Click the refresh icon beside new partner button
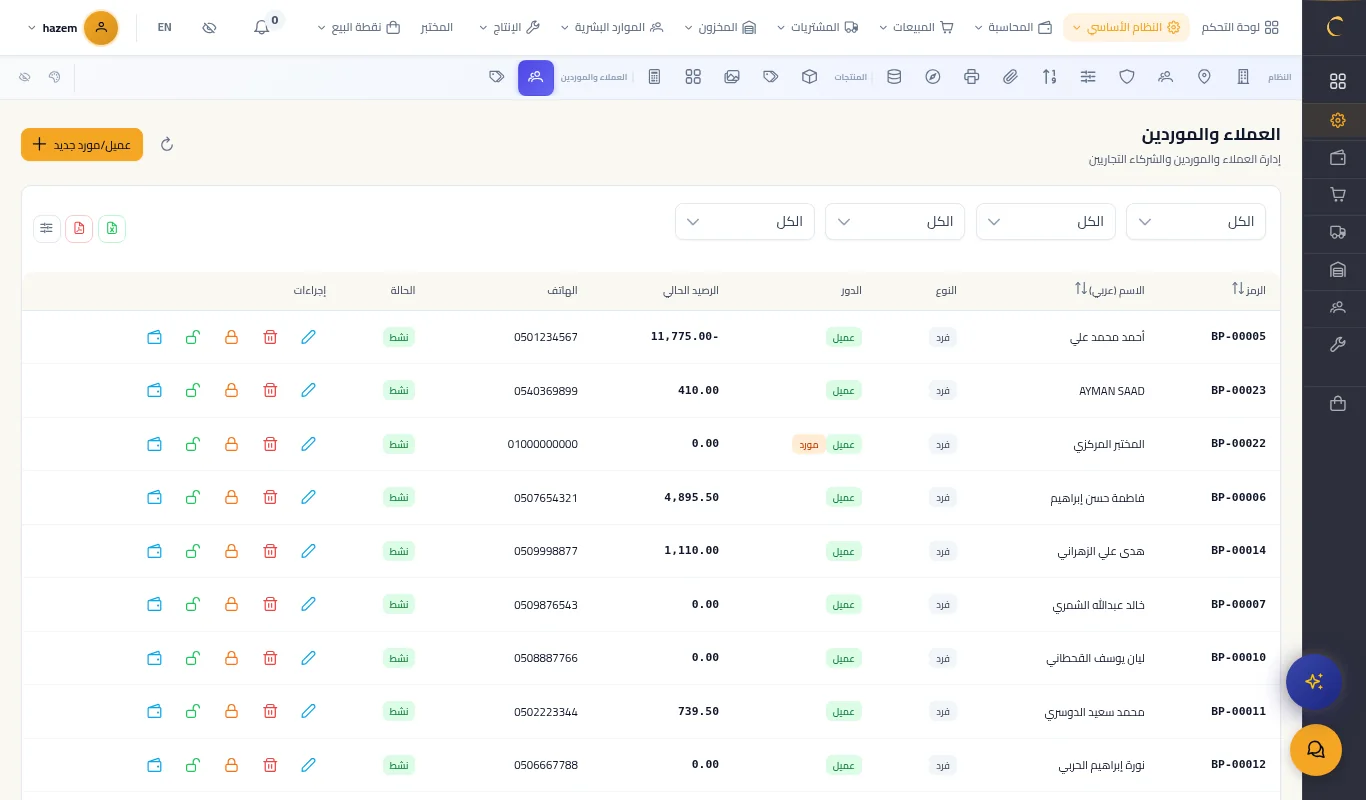This screenshot has width=1366, height=800. point(167,144)
